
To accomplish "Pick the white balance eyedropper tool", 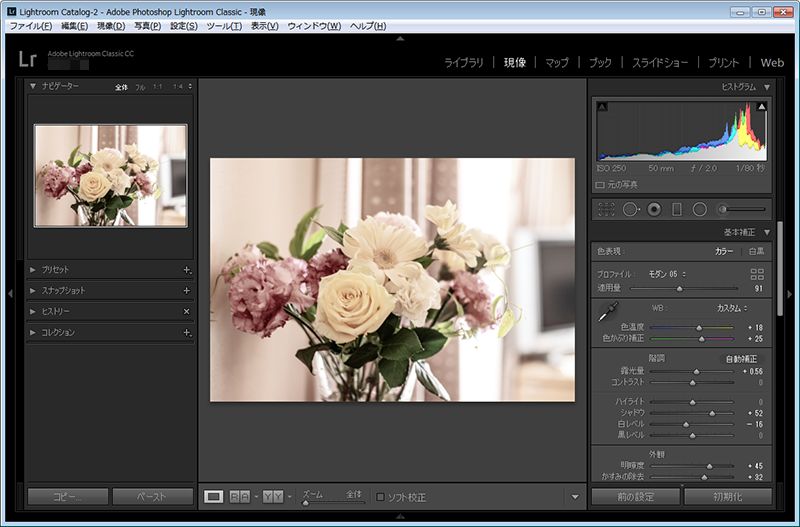I will [x=606, y=312].
